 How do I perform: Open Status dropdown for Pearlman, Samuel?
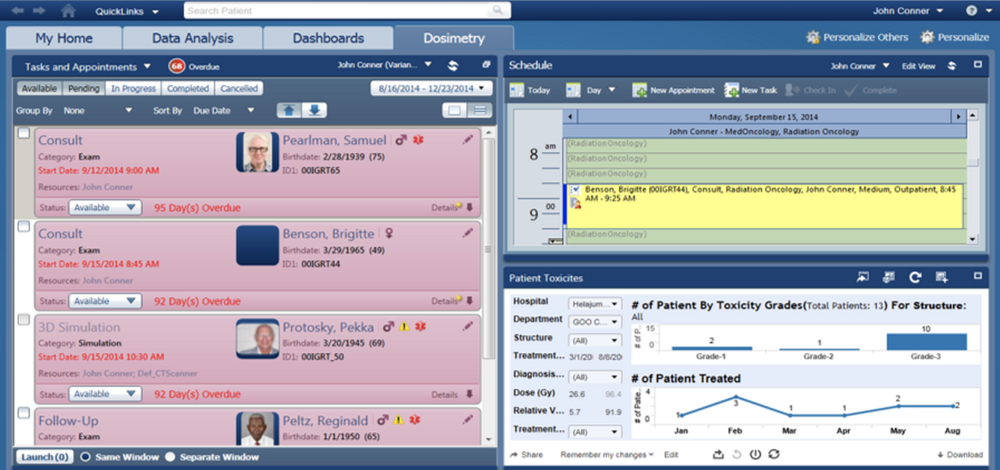tap(105, 207)
